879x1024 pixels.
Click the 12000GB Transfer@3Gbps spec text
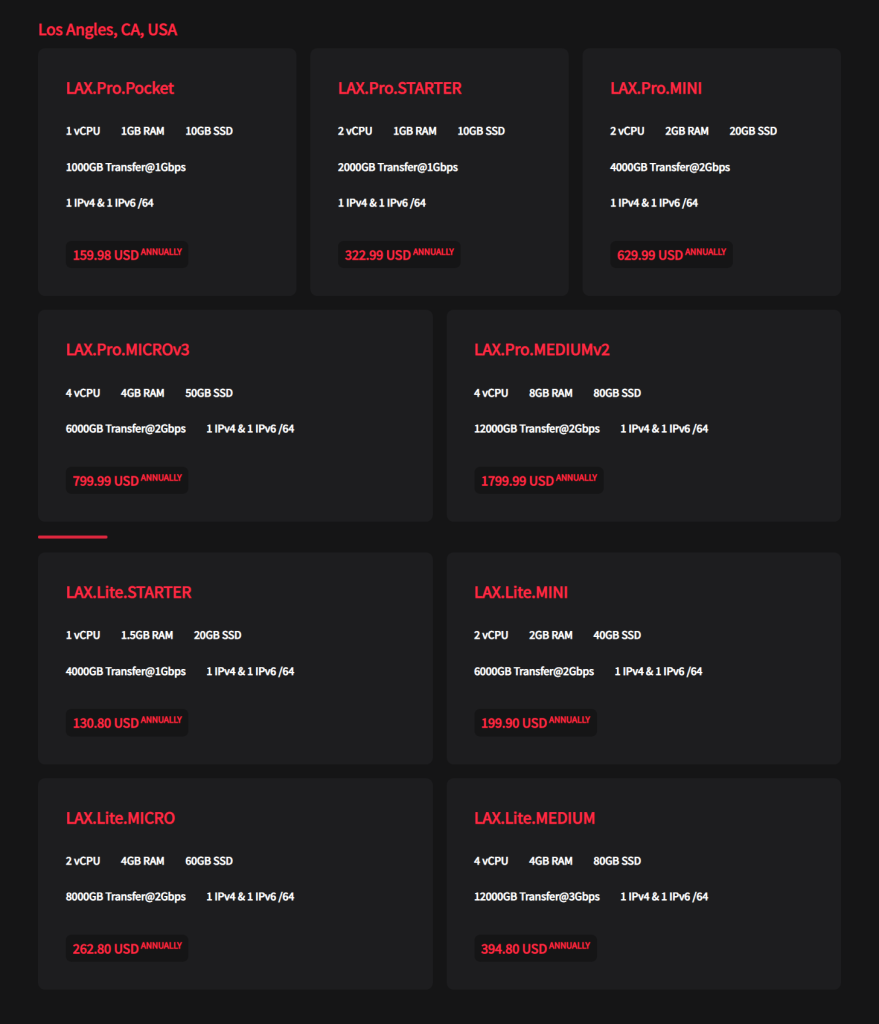(537, 897)
